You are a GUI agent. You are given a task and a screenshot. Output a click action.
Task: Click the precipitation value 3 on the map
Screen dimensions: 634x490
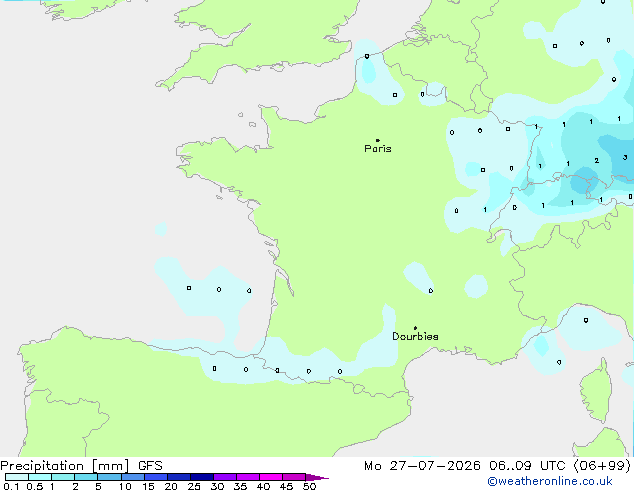[x=625, y=157]
